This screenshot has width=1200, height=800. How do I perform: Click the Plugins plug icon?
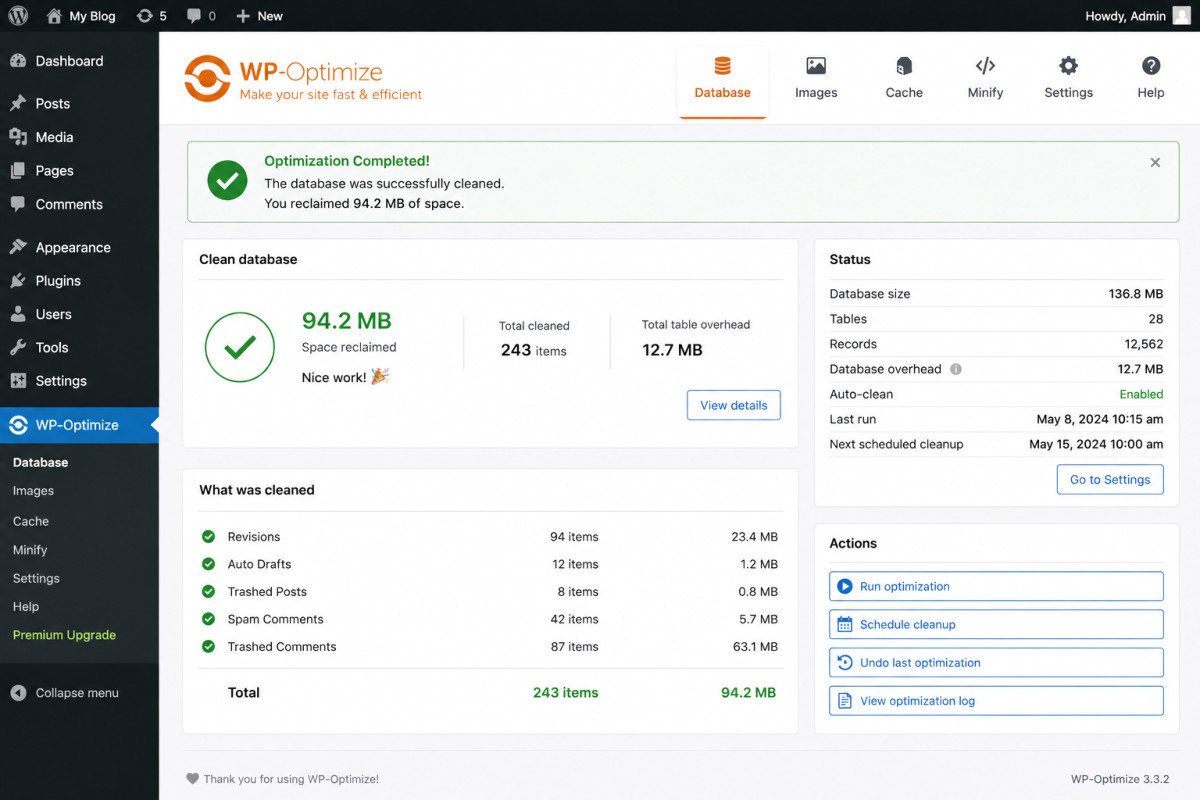click(18, 281)
